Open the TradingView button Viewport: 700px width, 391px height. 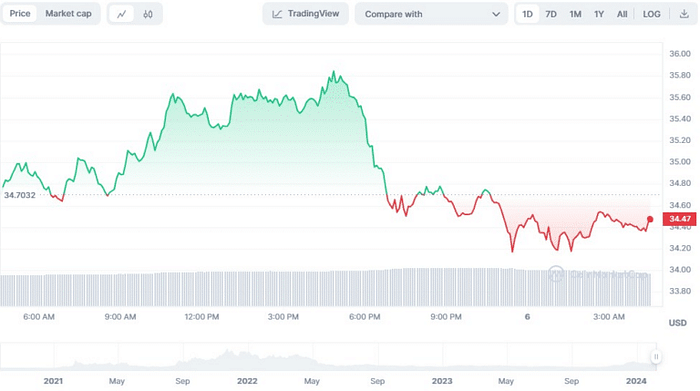coord(306,14)
